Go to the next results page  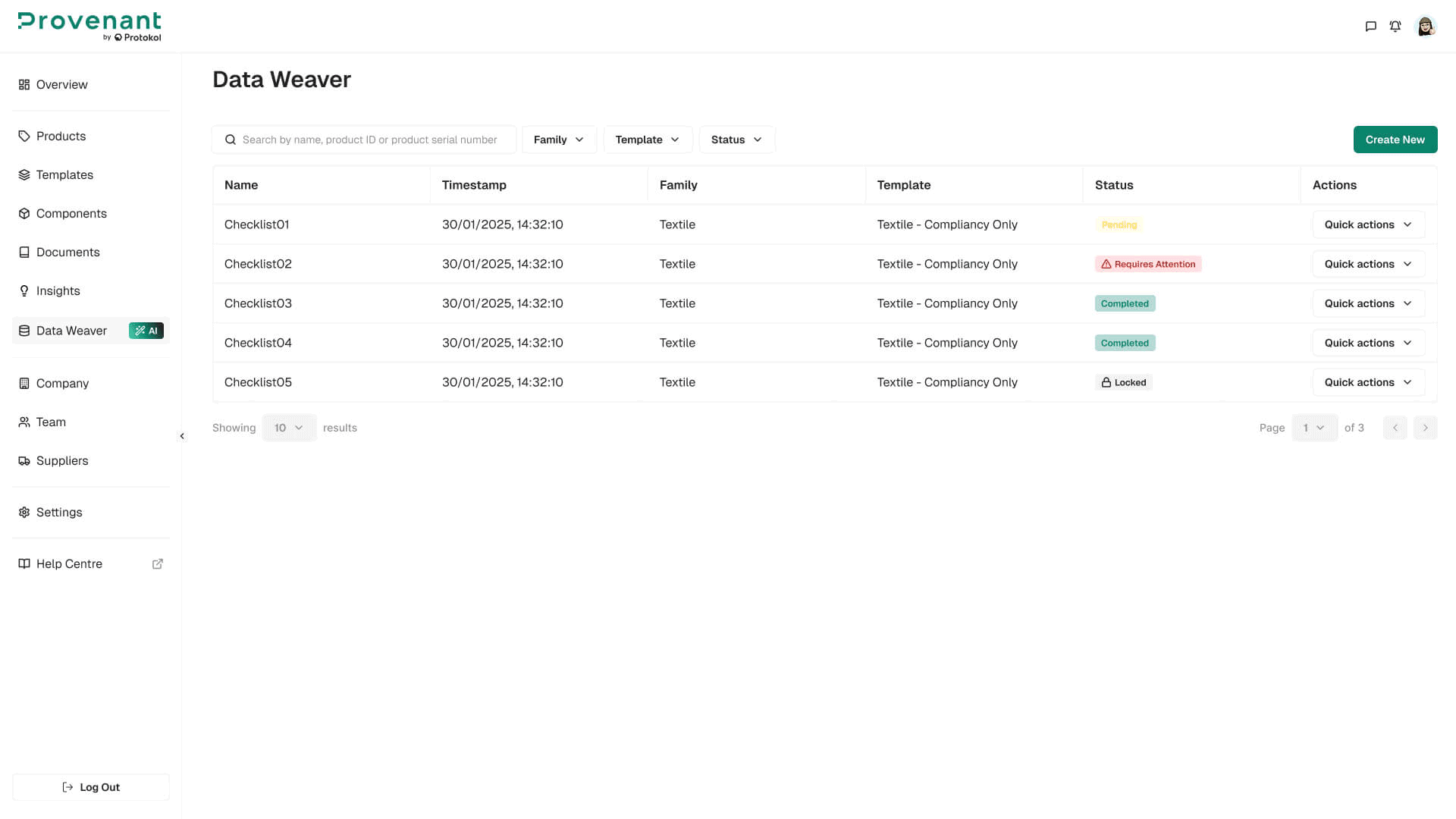point(1425,428)
